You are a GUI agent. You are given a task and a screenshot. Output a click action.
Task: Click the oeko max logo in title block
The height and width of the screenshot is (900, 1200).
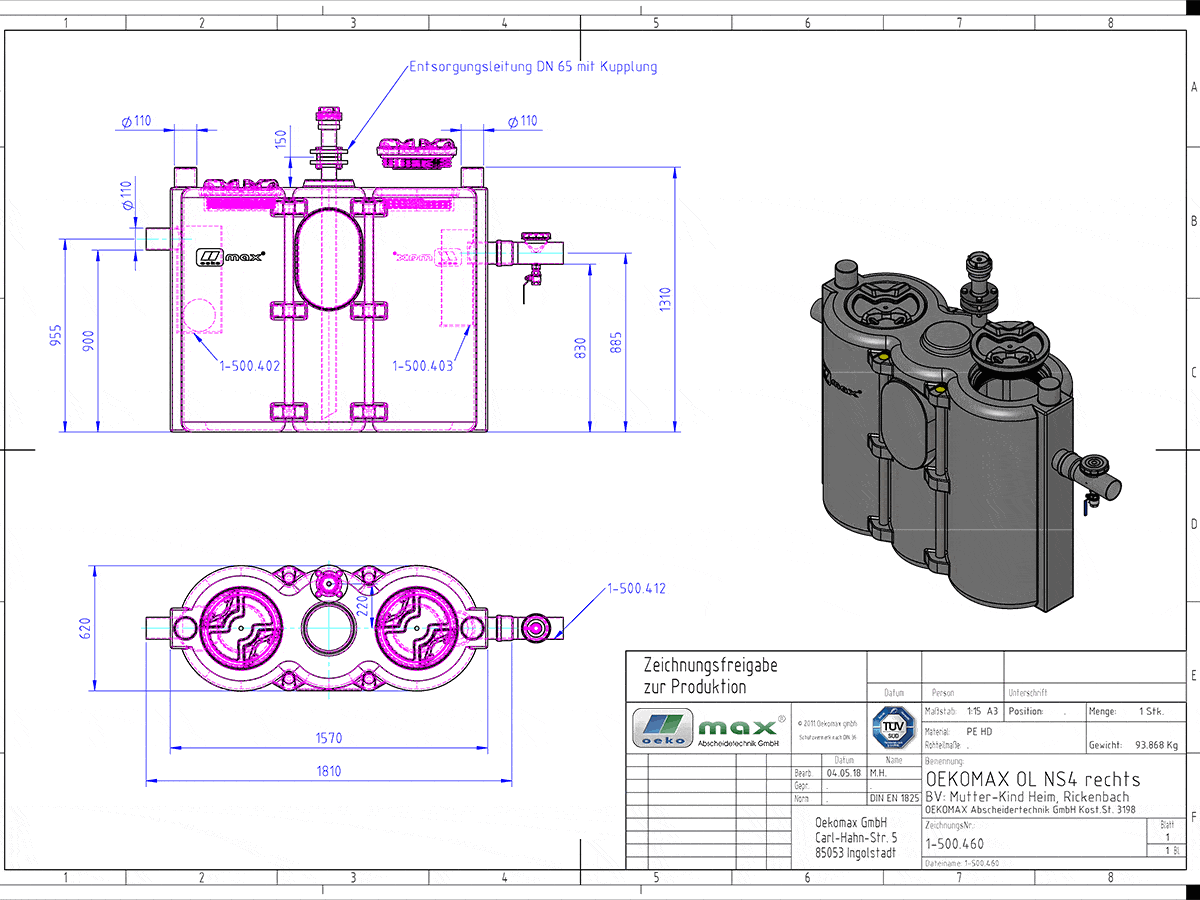tap(709, 729)
